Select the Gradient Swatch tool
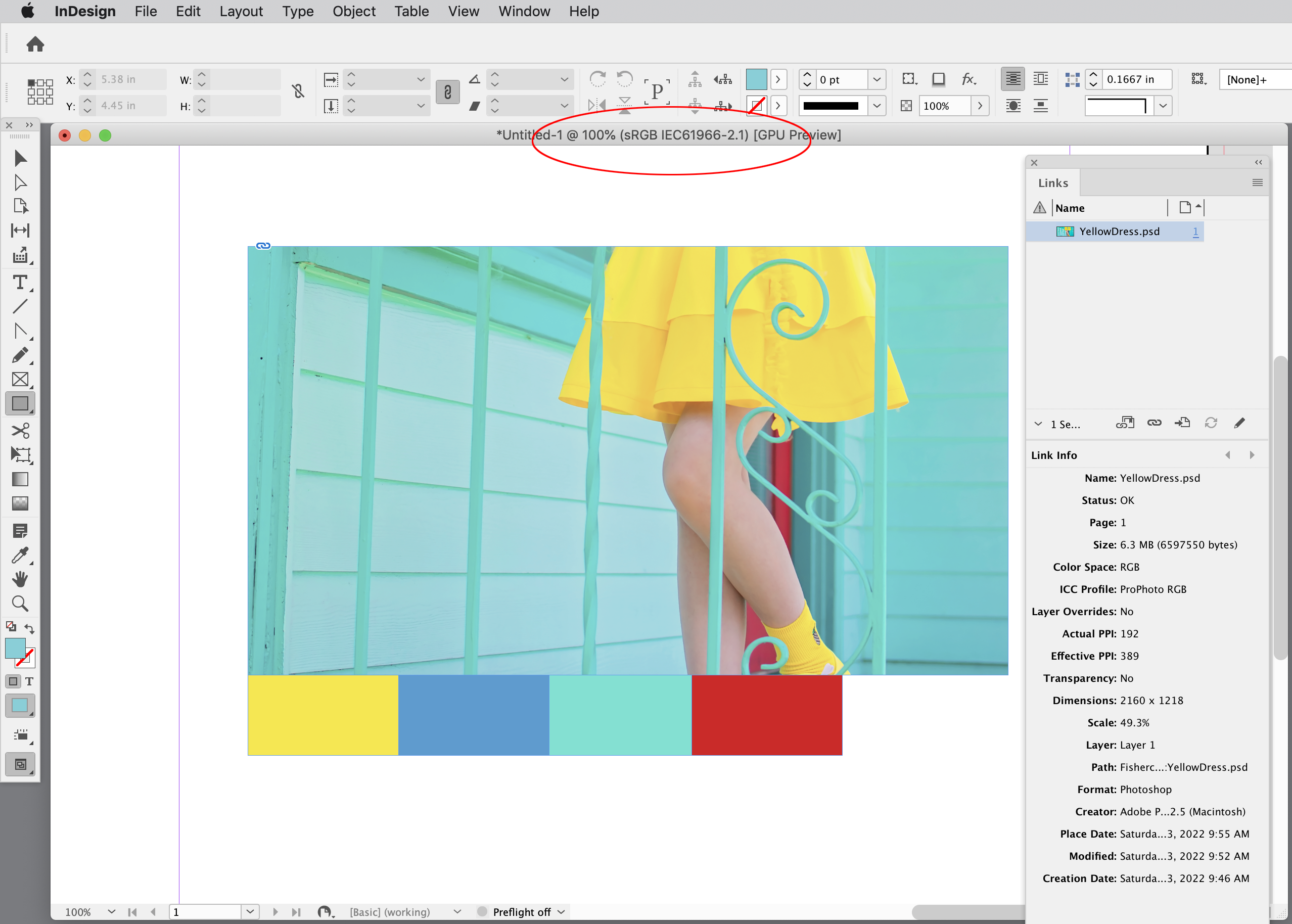Image resolution: width=1292 pixels, height=924 pixels. [x=21, y=479]
